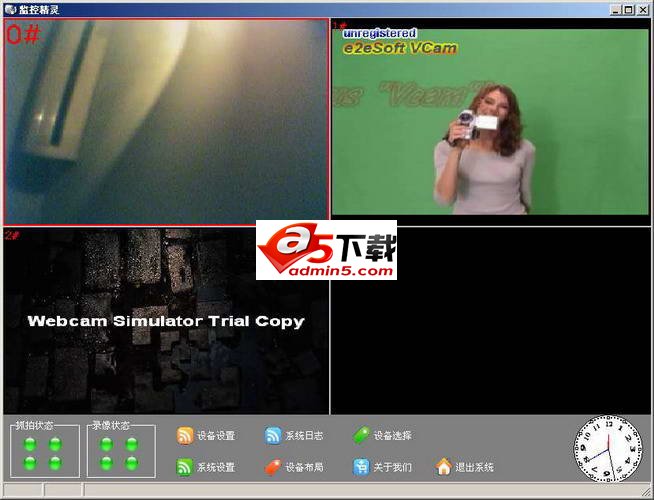Image resolution: width=654 pixels, height=500 pixels.
Task: Close the 监控精灵 window
Action: pos(642,10)
